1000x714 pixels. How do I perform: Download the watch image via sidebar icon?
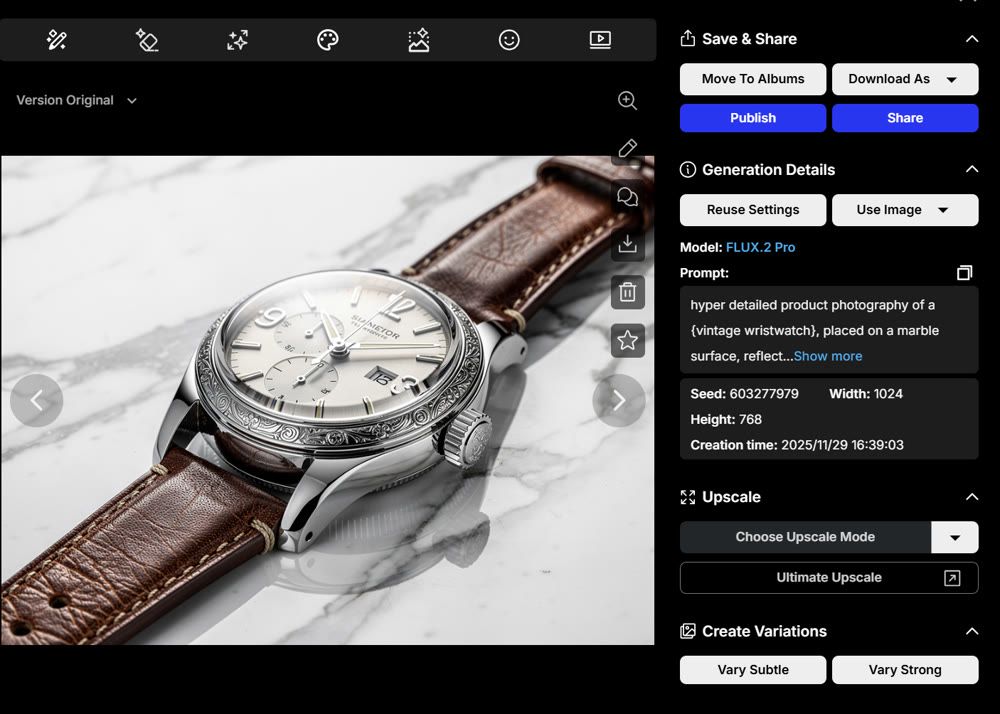627,244
